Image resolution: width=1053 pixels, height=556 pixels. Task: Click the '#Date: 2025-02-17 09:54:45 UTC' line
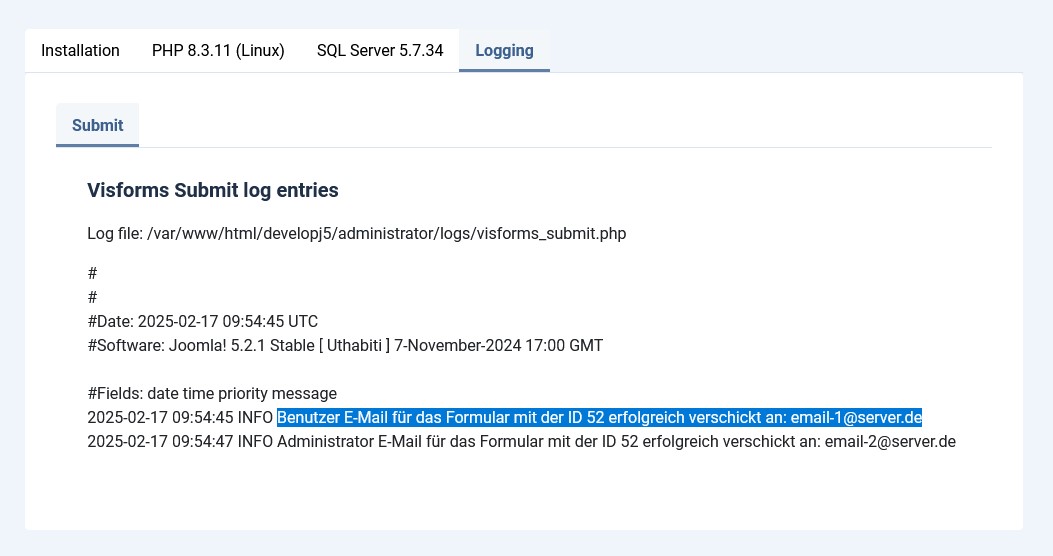pyautogui.click(x=203, y=322)
